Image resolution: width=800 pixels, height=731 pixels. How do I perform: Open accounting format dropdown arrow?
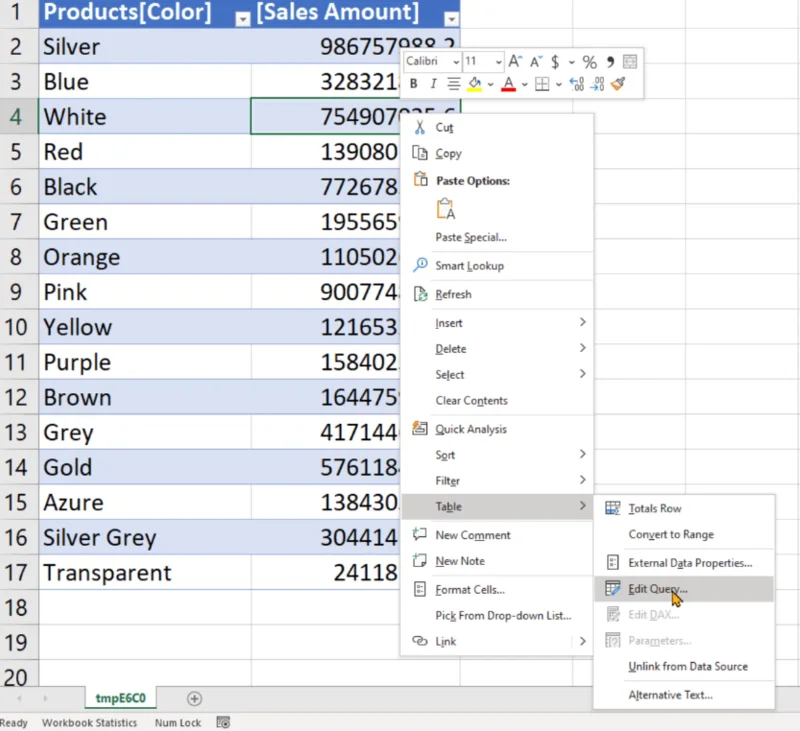(571, 63)
